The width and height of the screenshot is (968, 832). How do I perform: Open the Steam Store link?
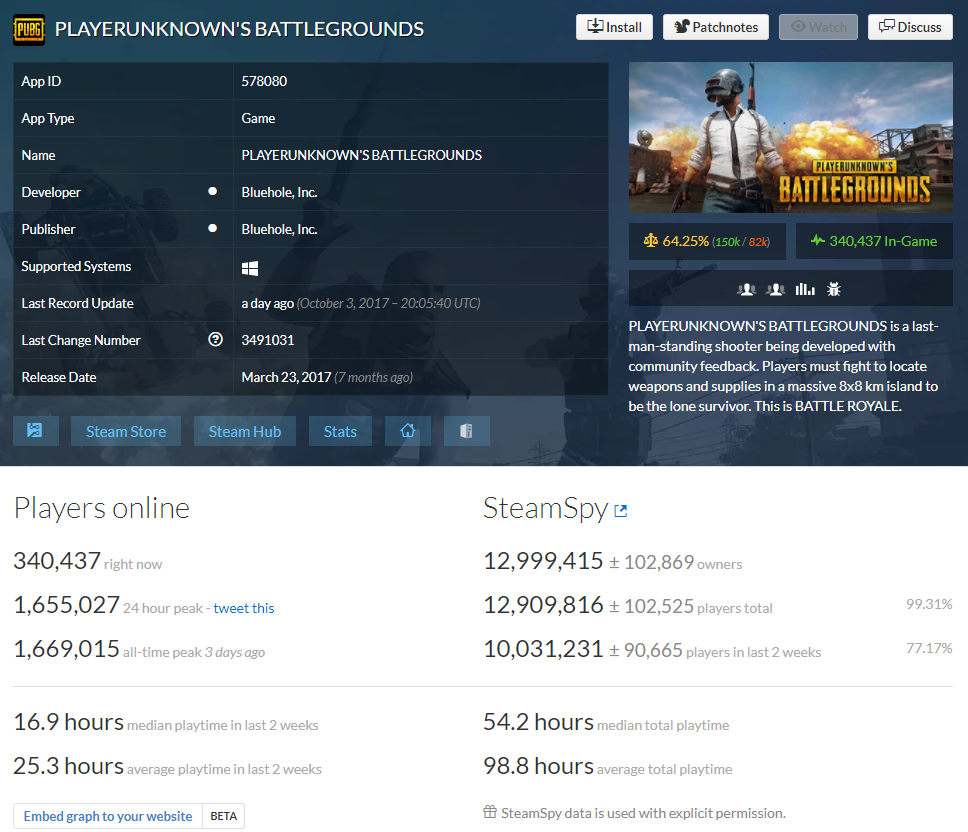click(x=126, y=431)
